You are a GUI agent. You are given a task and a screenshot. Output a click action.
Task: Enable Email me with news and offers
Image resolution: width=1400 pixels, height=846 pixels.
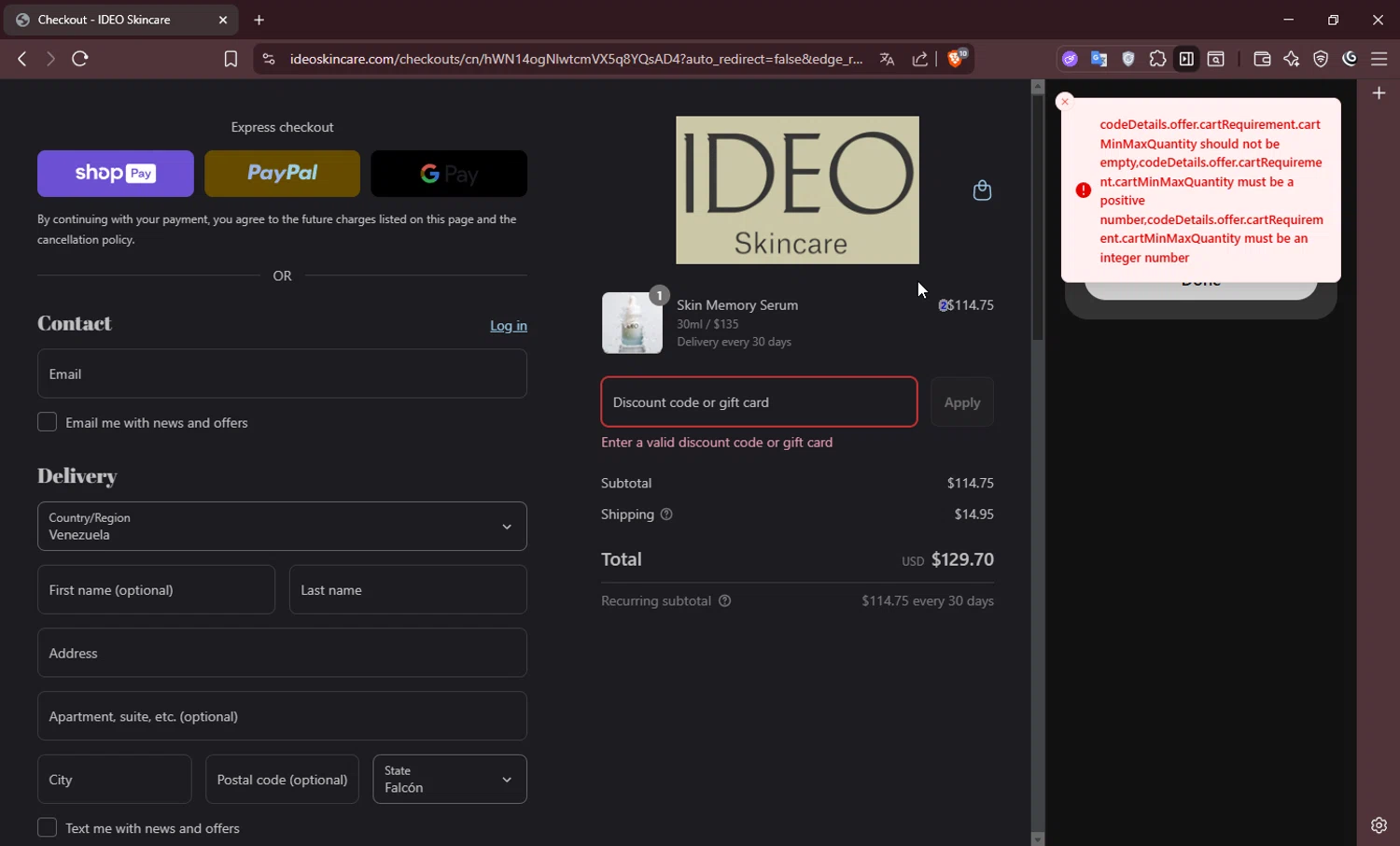click(x=48, y=422)
